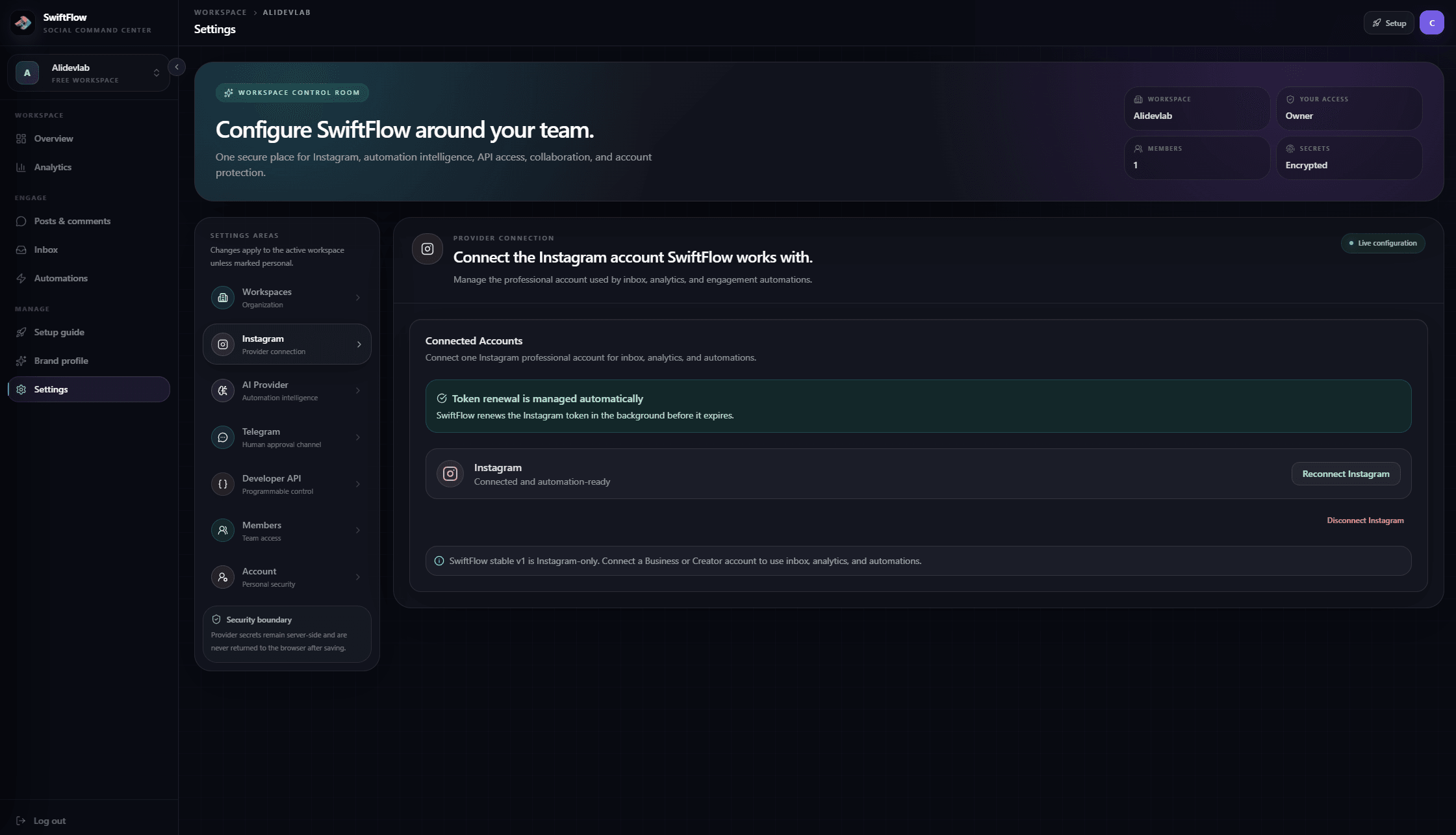The height and width of the screenshot is (835, 1456).
Task: Click the Overview grid icon in sidebar
Action: pos(21,138)
